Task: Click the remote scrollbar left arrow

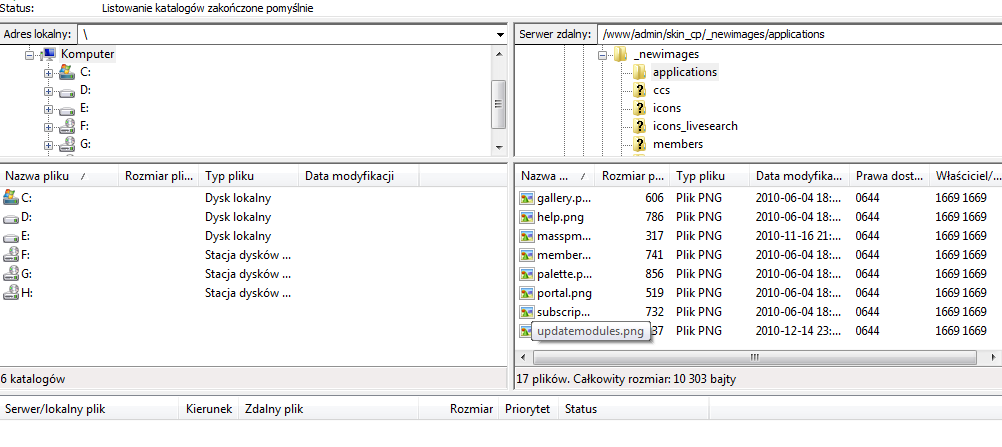Action: [524, 356]
